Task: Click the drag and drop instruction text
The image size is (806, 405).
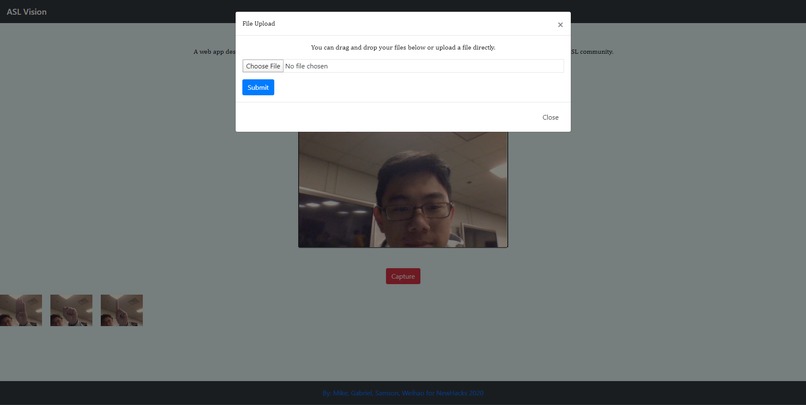Action: pos(403,47)
